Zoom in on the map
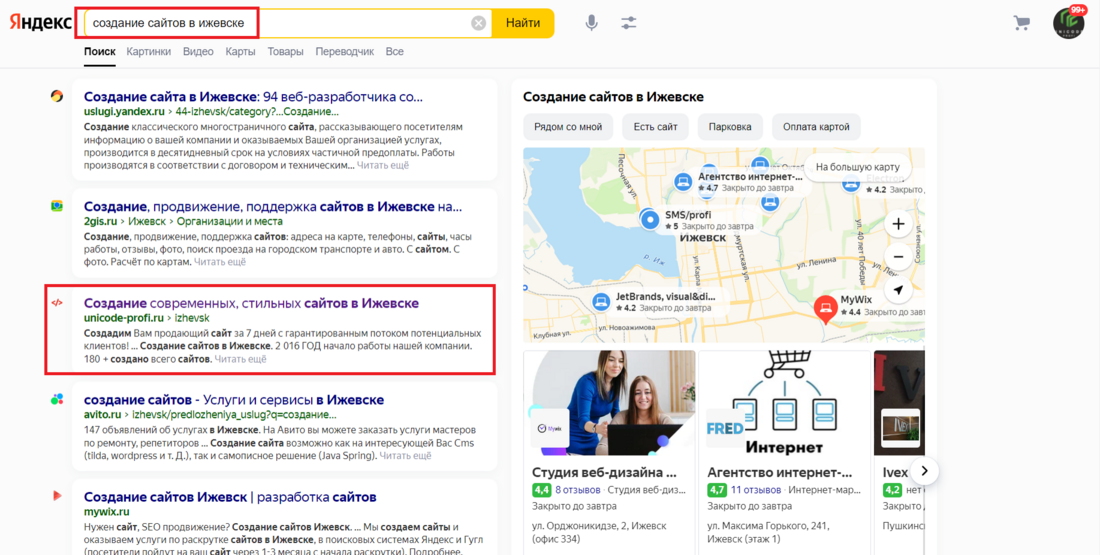The image size is (1100, 555). pos(898,225)
